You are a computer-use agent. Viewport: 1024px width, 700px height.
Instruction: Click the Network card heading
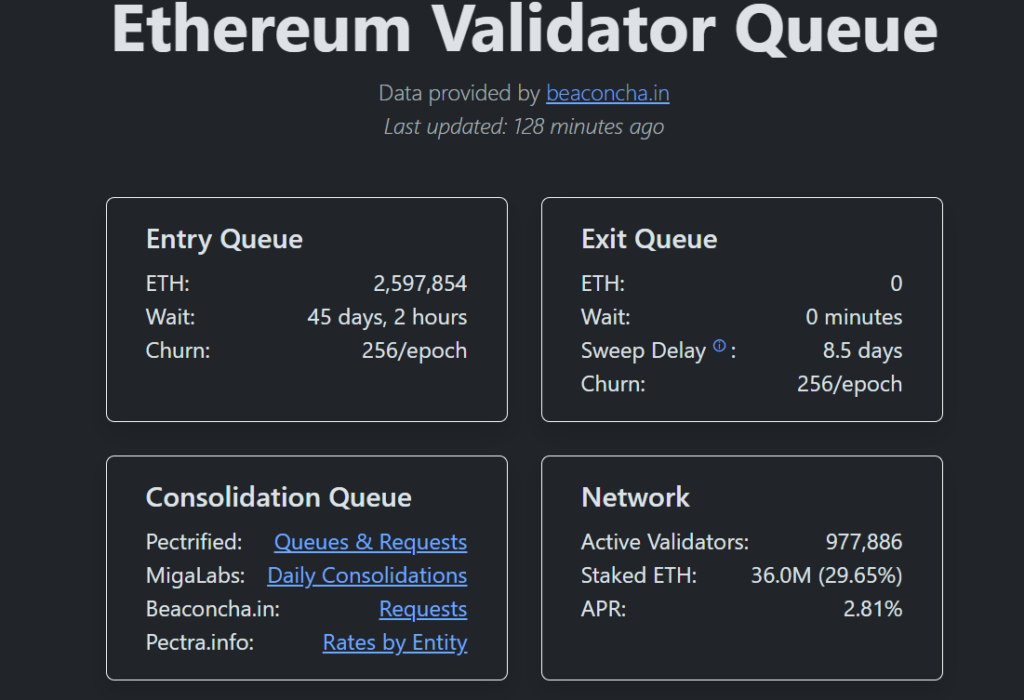(x=635, y=497)
